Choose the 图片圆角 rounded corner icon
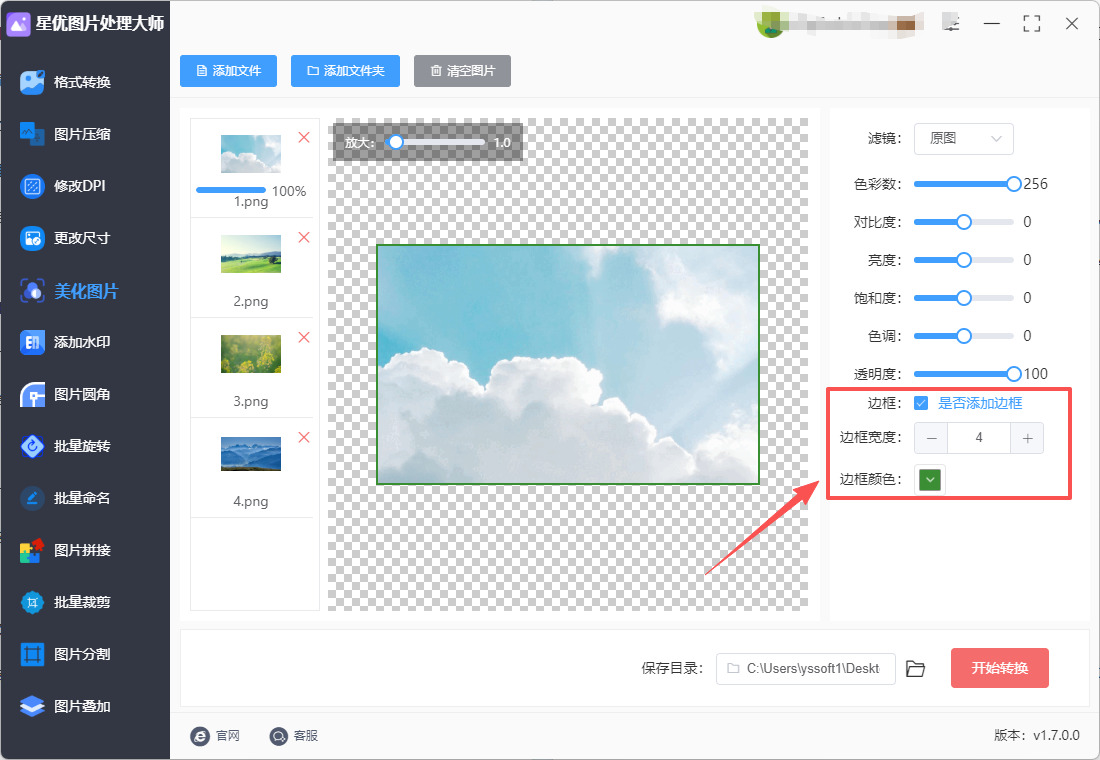This screenshot has width=1100, height=760. coord(32,394)
